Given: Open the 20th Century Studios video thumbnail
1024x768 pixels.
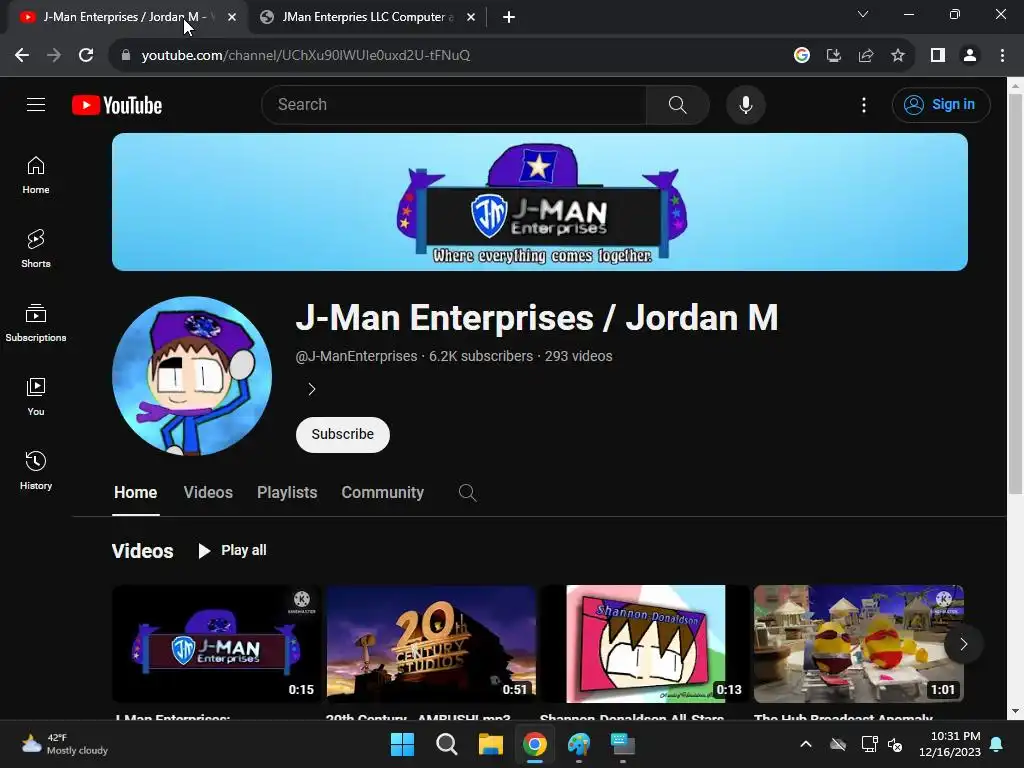Looking at the screenshot, I should 431,643.
